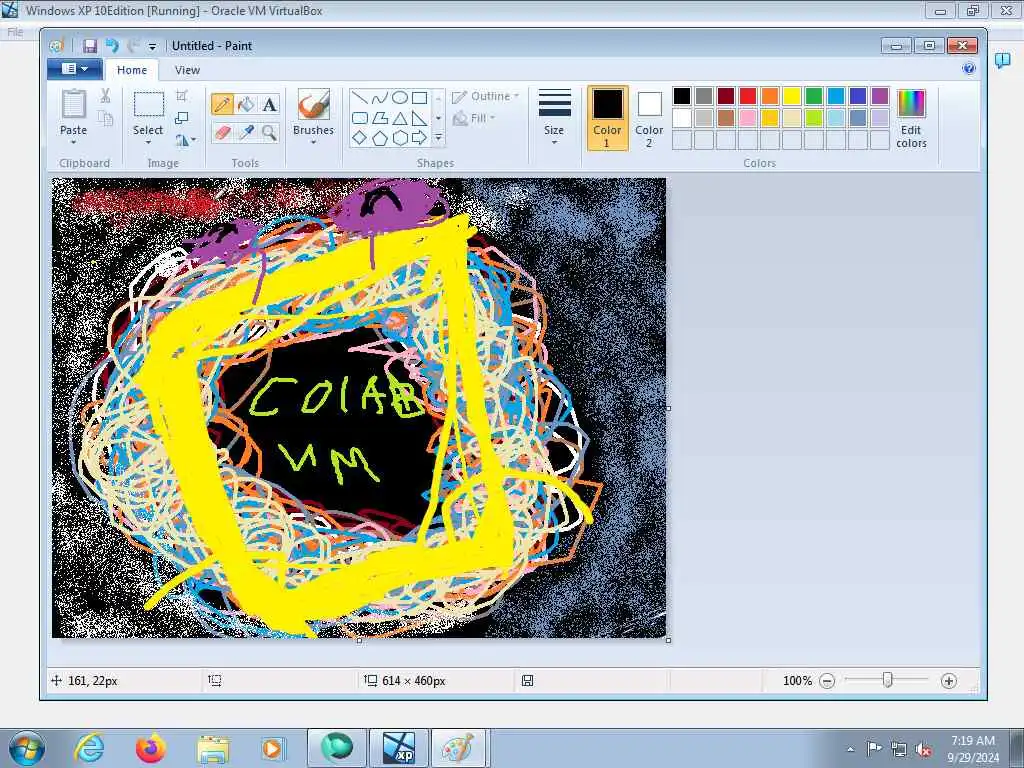Pick the green color swatch
This screenshot has width=1024, height=768.
click(x=814, y=96)
